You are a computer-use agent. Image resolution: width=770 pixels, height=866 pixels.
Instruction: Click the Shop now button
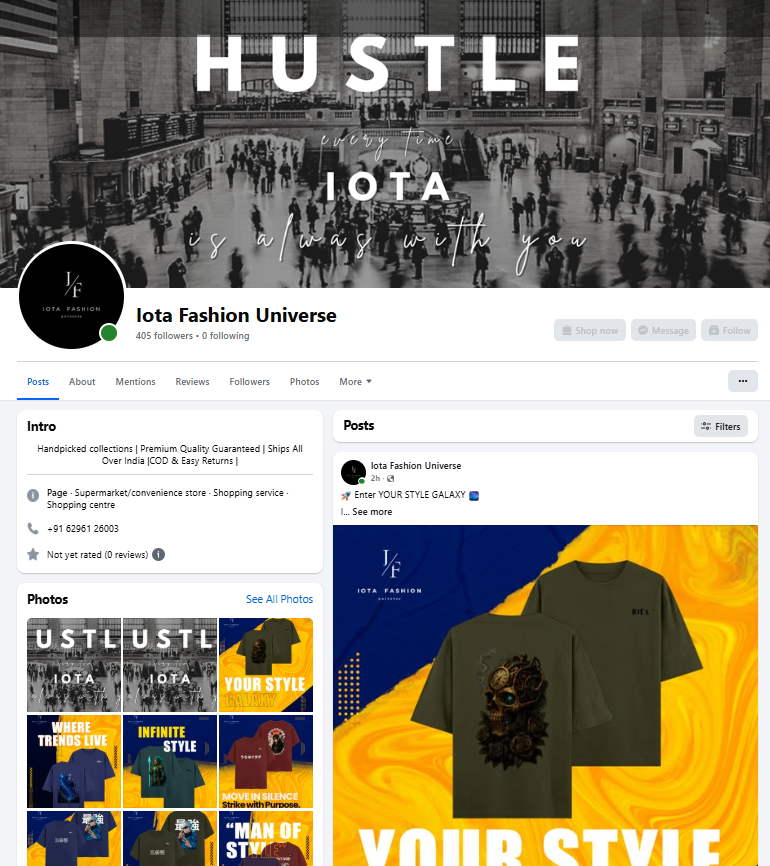pyautogui.click(x=590, y=330)
